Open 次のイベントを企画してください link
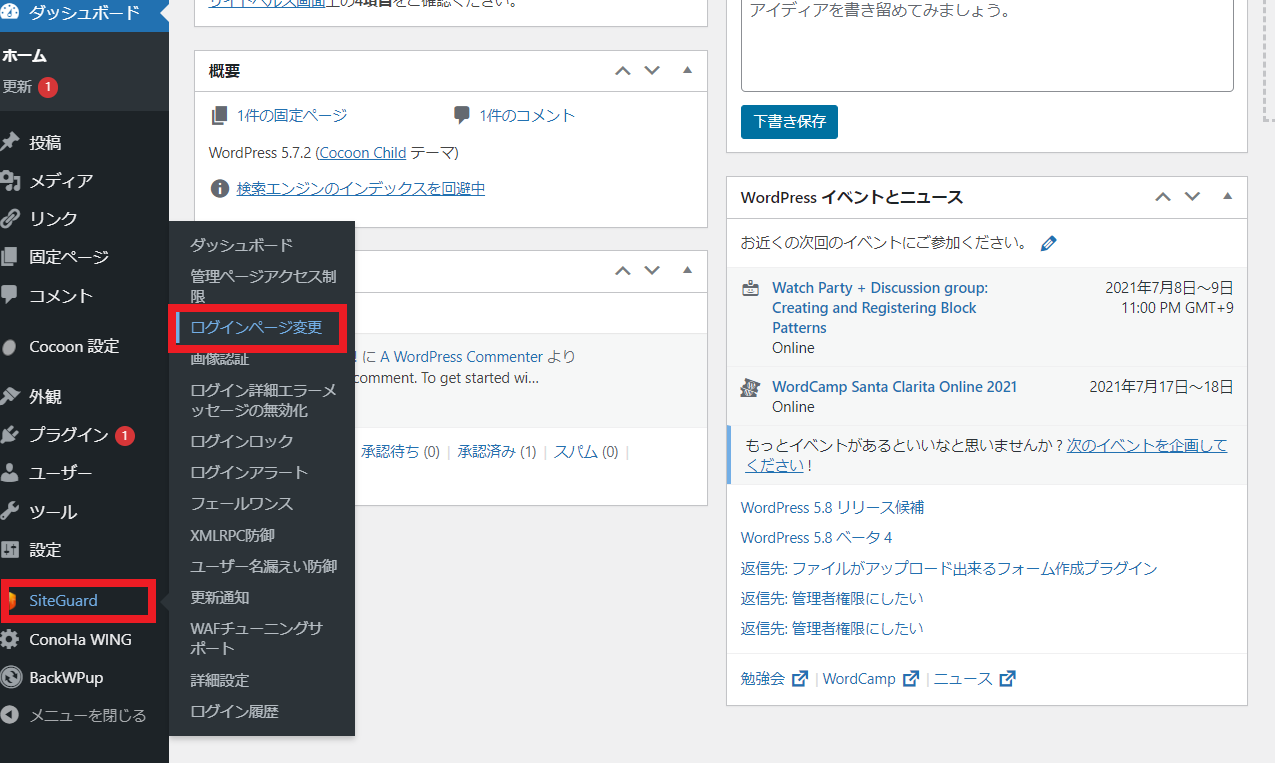This screenshot has width=1275, height=763. 987,455
